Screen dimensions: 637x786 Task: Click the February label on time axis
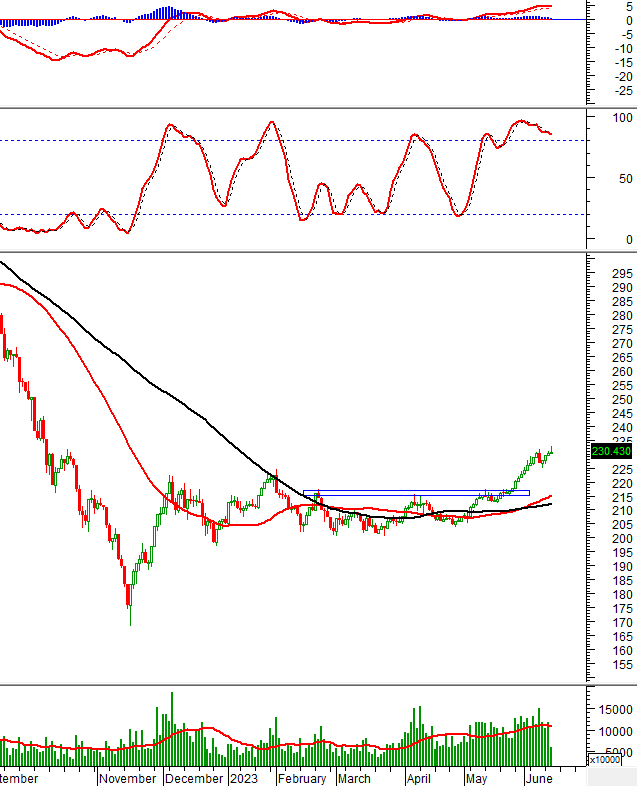(302, 778)
